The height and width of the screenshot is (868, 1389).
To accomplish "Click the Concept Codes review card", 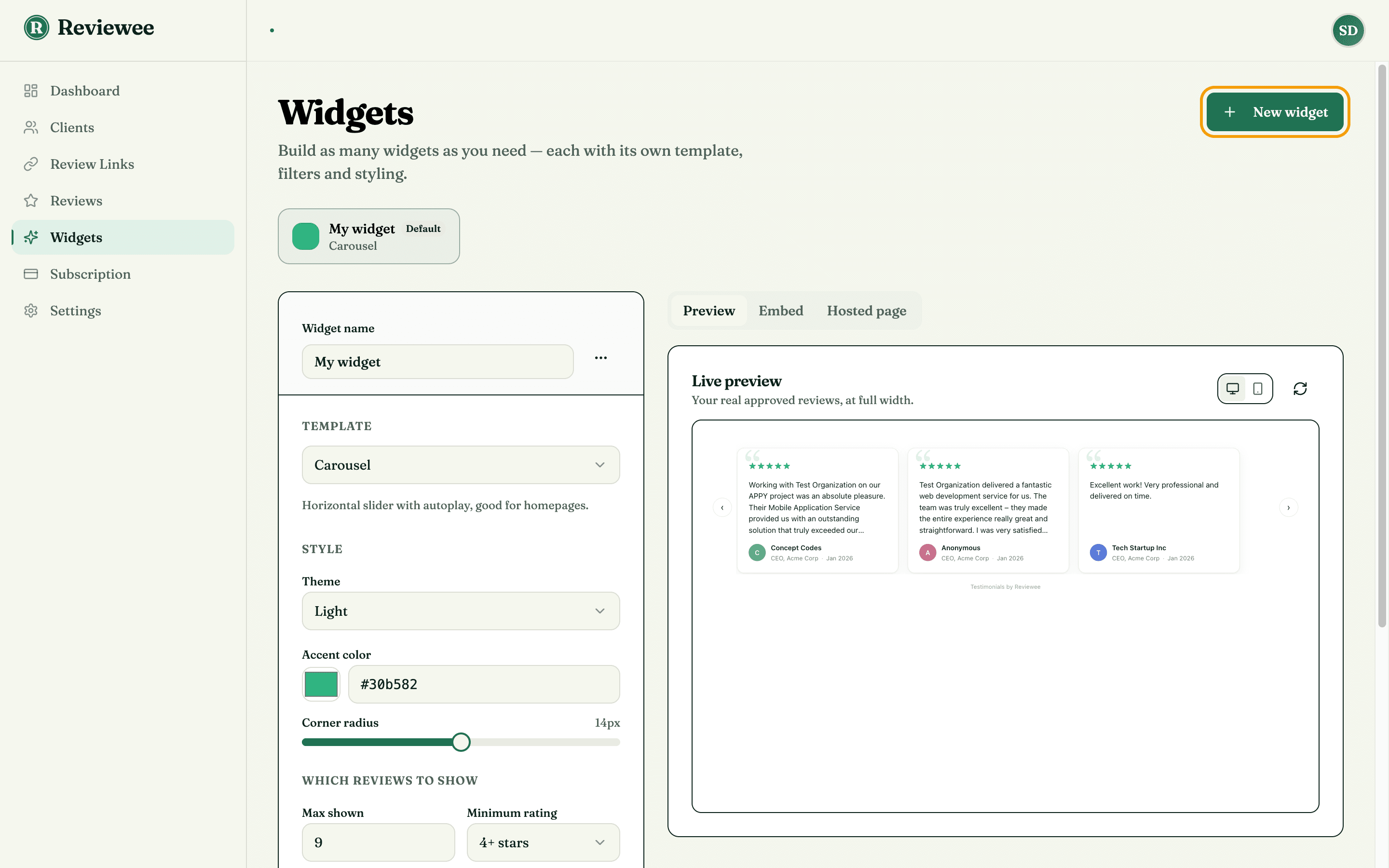I will 817,510.
